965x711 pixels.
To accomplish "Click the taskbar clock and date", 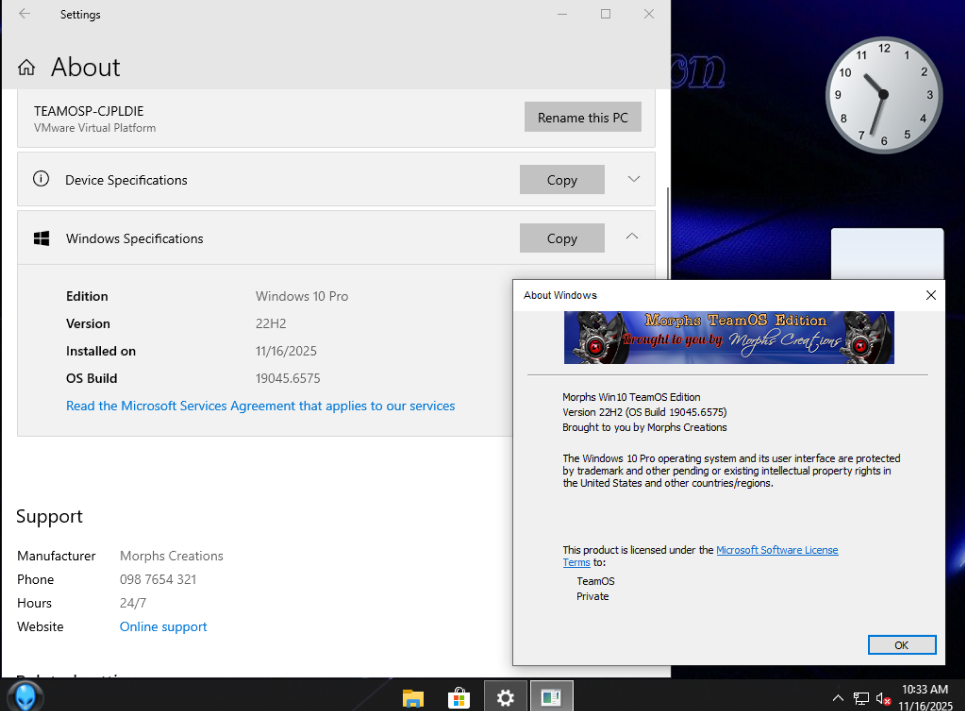I will (924, 697).
